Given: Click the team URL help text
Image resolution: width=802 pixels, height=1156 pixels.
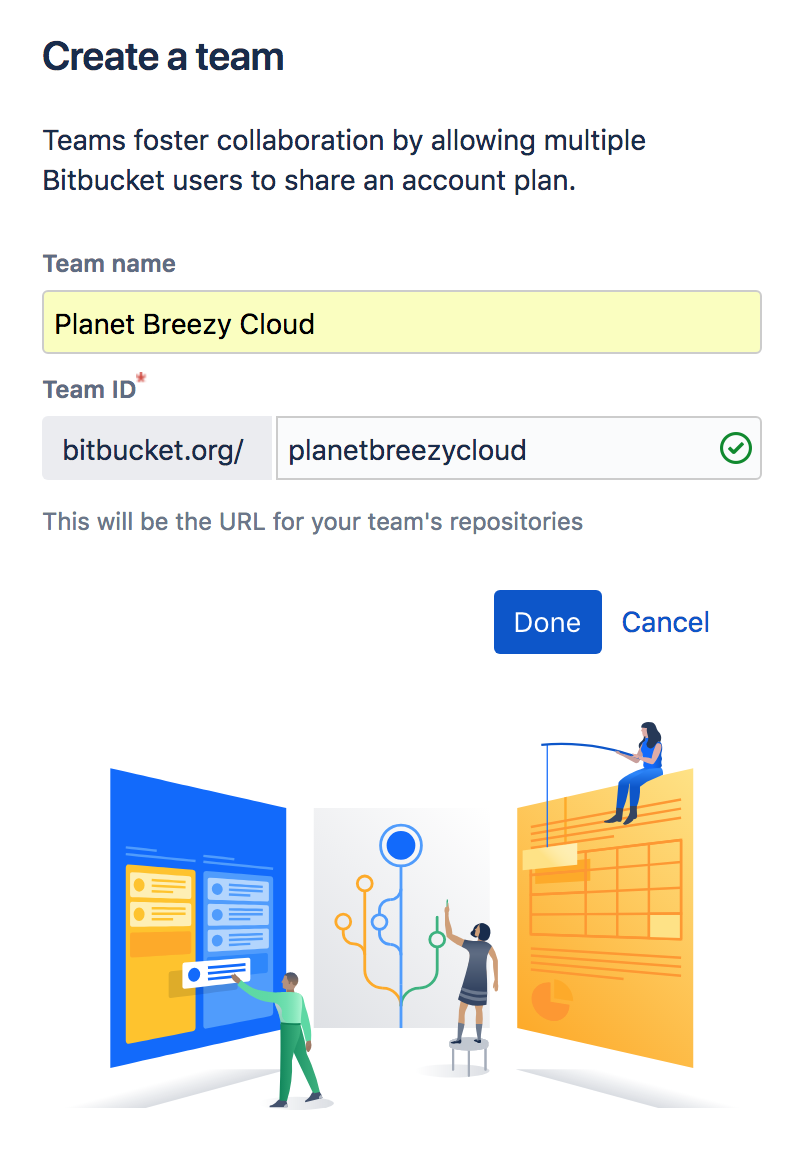Looking at the screenshot, I should (312, 521).
